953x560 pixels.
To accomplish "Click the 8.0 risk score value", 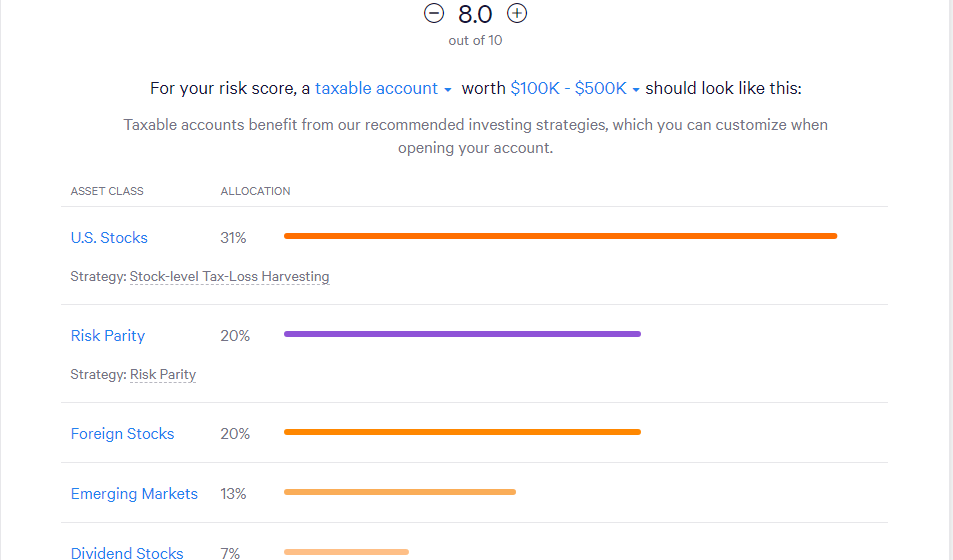I will [475, 14].
